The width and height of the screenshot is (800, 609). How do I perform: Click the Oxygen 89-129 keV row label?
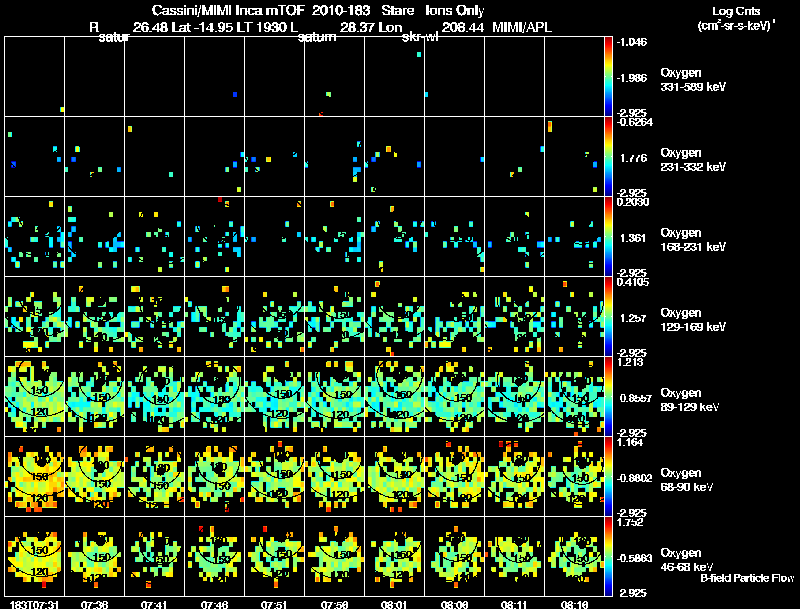689,400
